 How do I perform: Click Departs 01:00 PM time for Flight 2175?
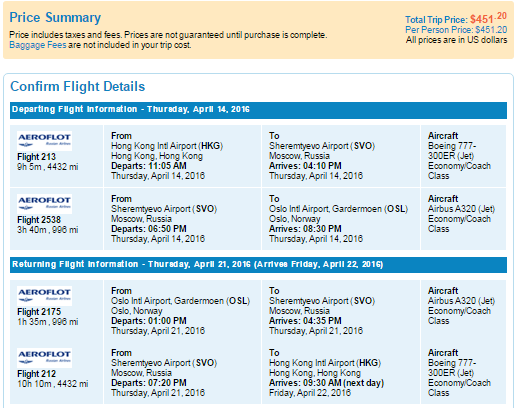pyautogui.click(x=149, y=321)
